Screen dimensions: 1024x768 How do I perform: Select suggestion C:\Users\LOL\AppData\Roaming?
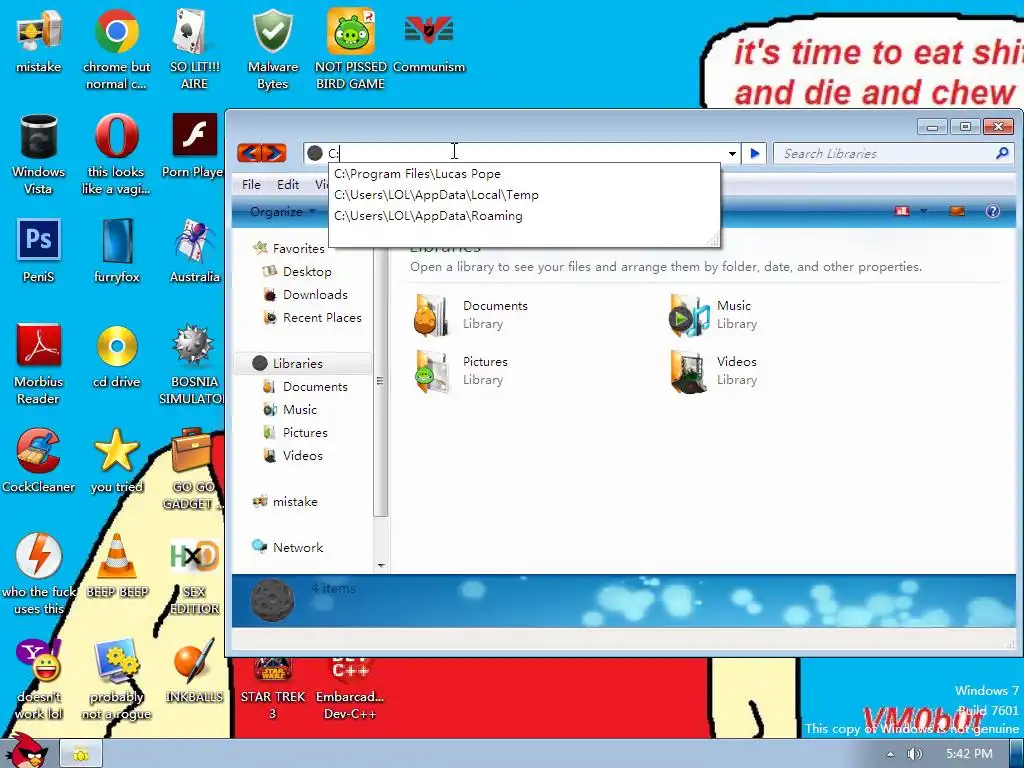point(524,216)
